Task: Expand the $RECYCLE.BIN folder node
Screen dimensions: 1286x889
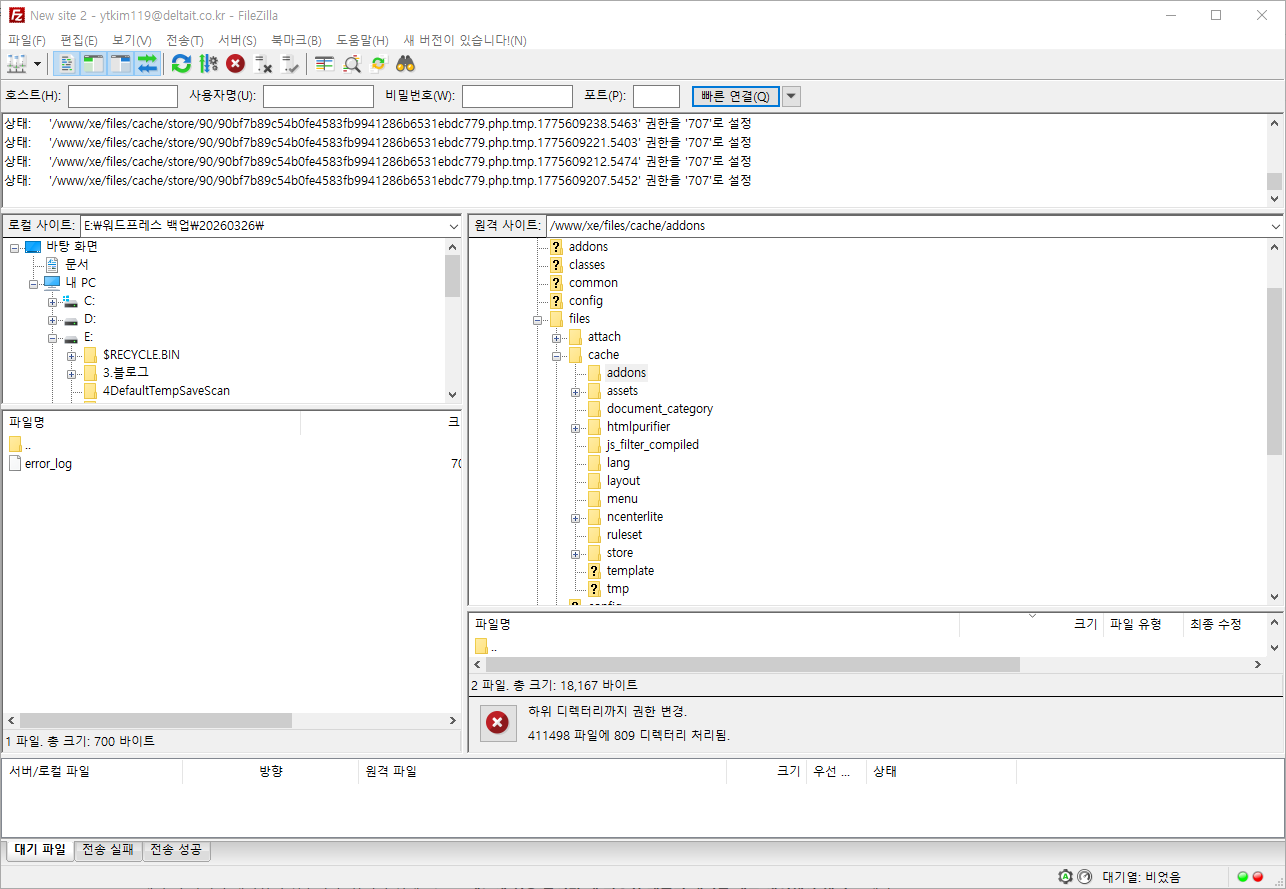Action: [72, 355]
